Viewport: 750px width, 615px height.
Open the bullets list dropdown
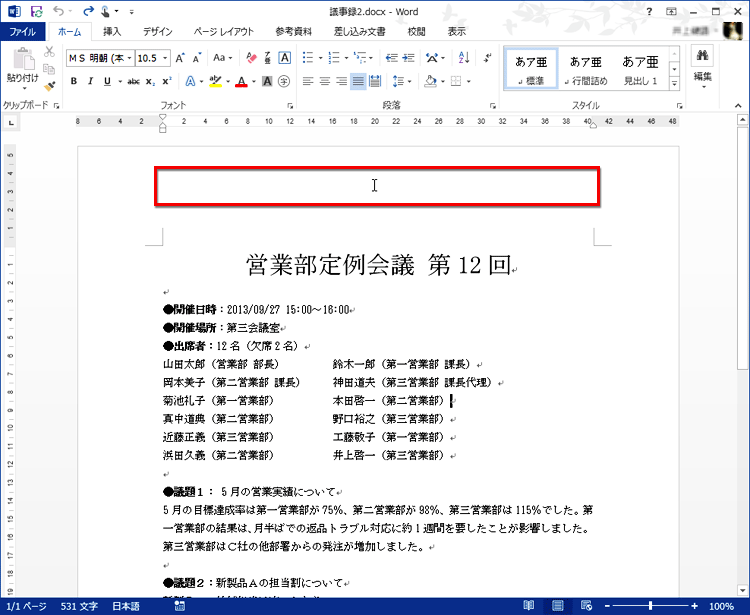pyautogui.click(x=320, y=58)
